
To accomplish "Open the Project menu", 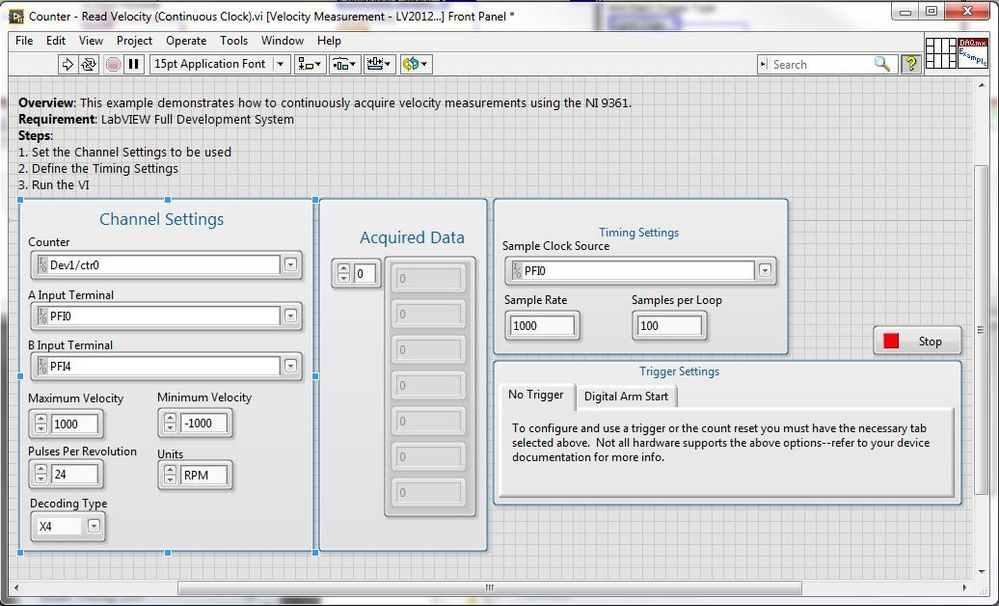I will tap(134, 41).
